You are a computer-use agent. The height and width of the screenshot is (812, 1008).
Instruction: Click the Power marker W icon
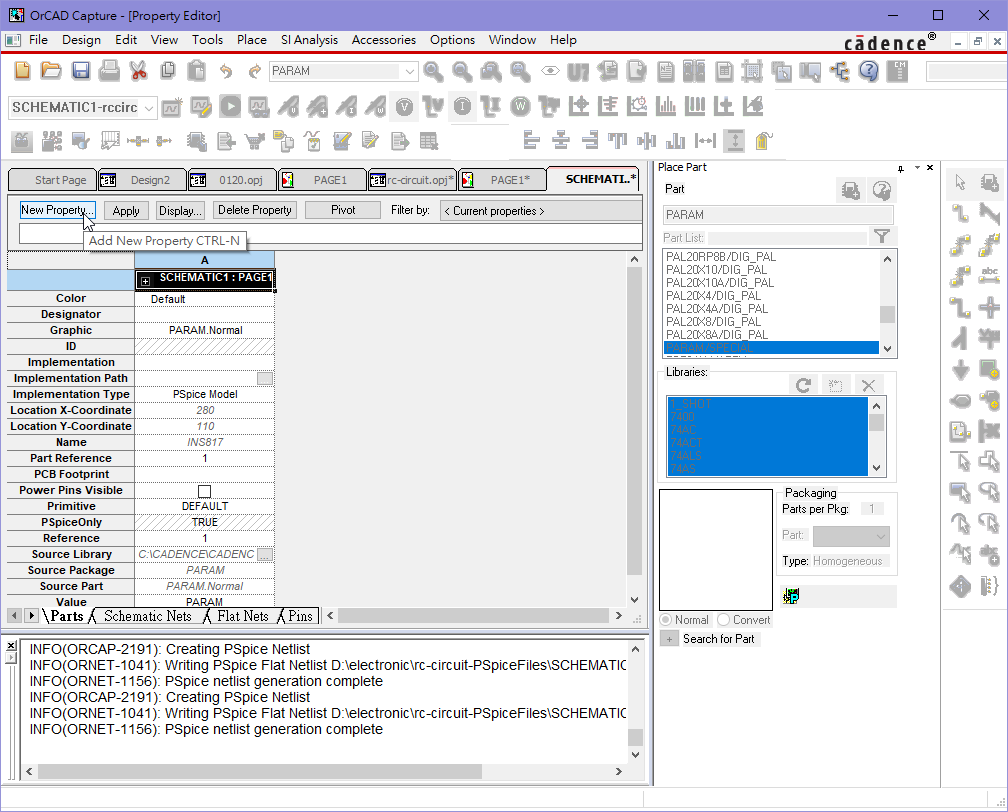point(520,106)
